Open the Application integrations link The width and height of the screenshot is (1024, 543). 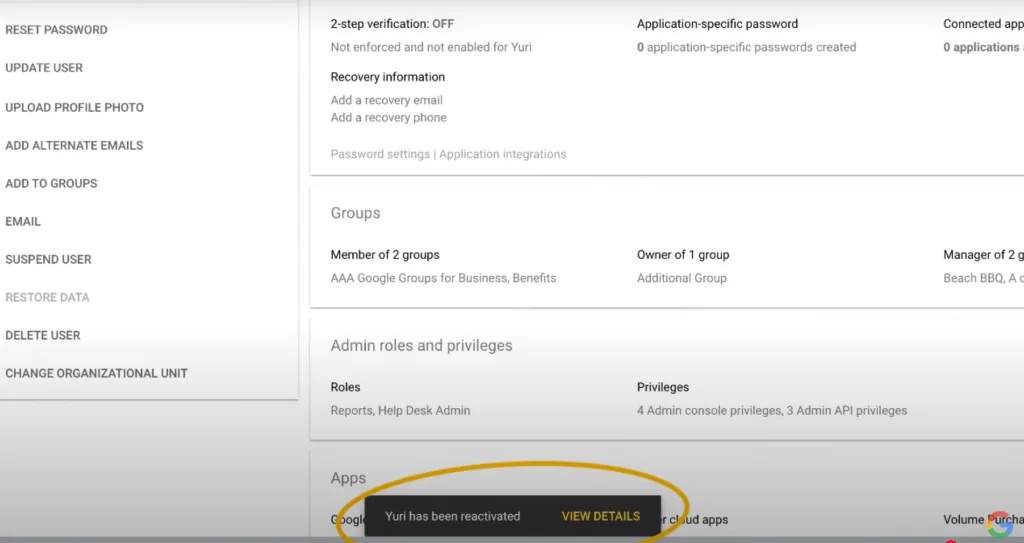point(502,154)
